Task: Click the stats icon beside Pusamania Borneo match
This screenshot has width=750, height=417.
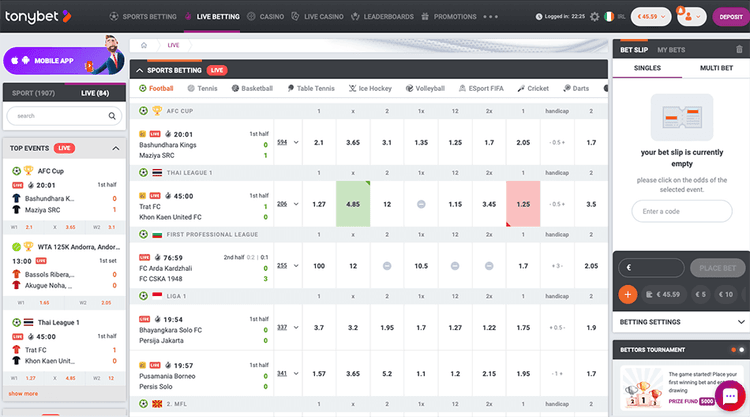Action: (x=143, y=365)
